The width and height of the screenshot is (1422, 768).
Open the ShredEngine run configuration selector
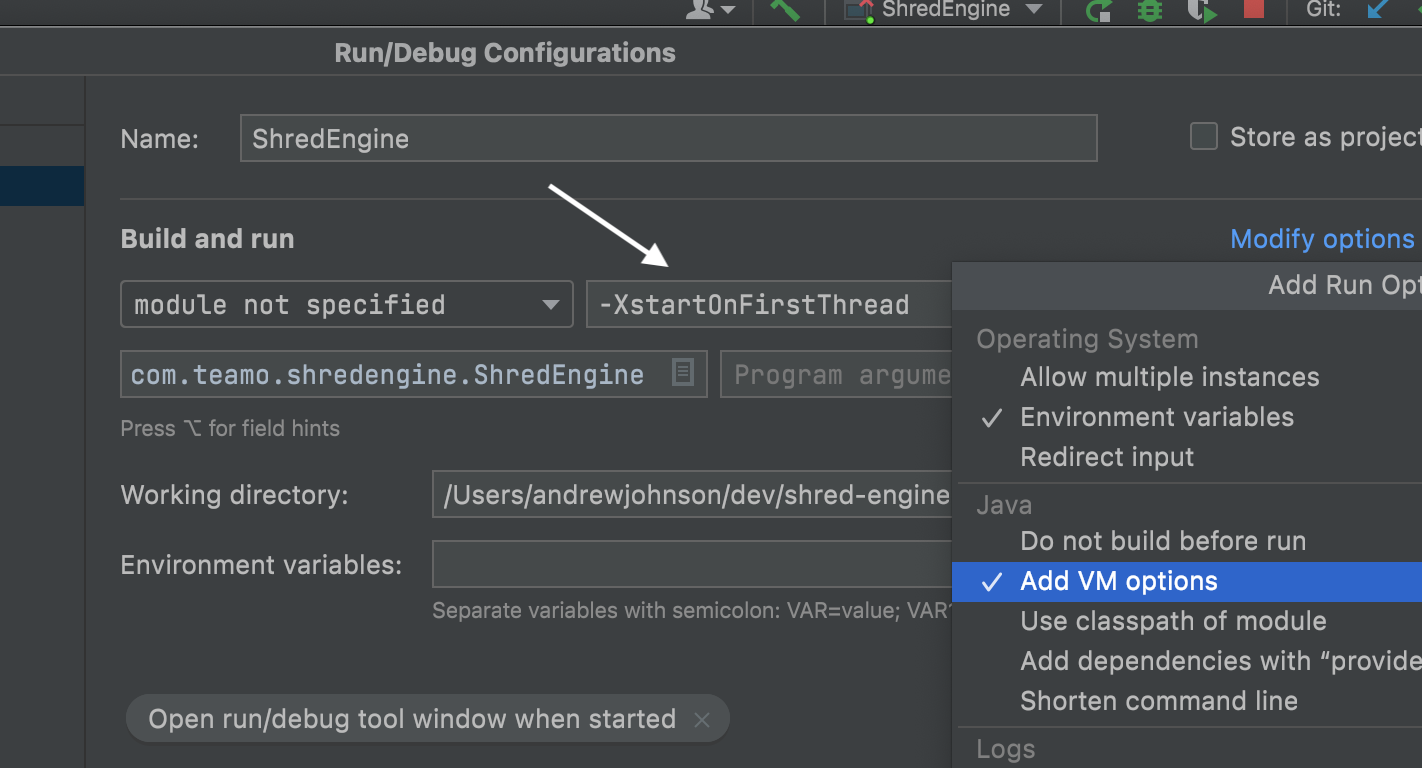coord(944,10)
